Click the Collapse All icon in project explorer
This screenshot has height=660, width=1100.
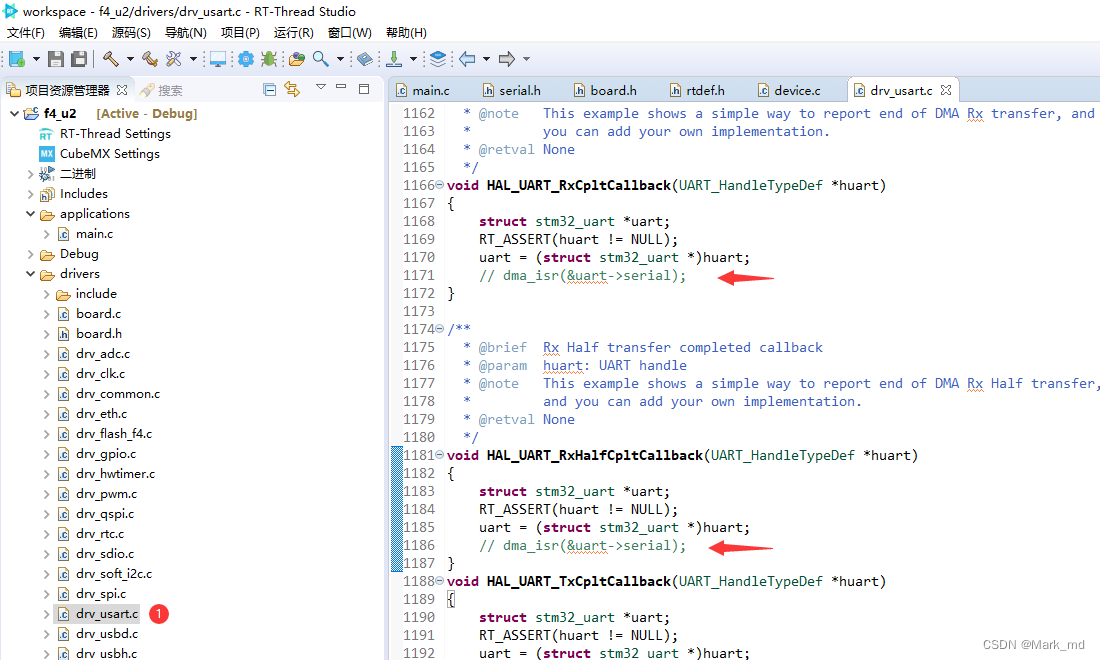click(269, 89)
